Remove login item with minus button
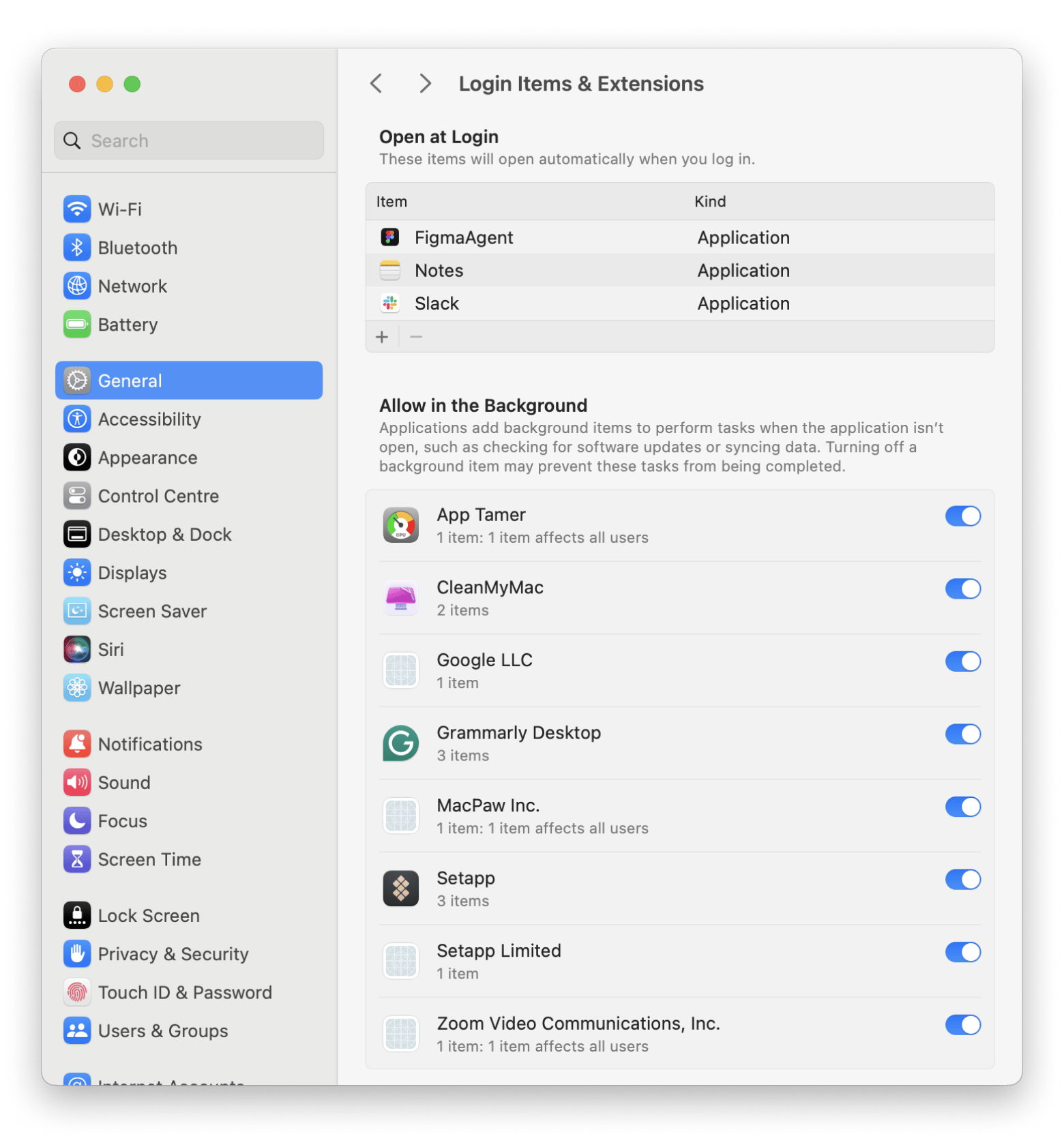This screenshot has width=1064, height=1147. point(416,337)
